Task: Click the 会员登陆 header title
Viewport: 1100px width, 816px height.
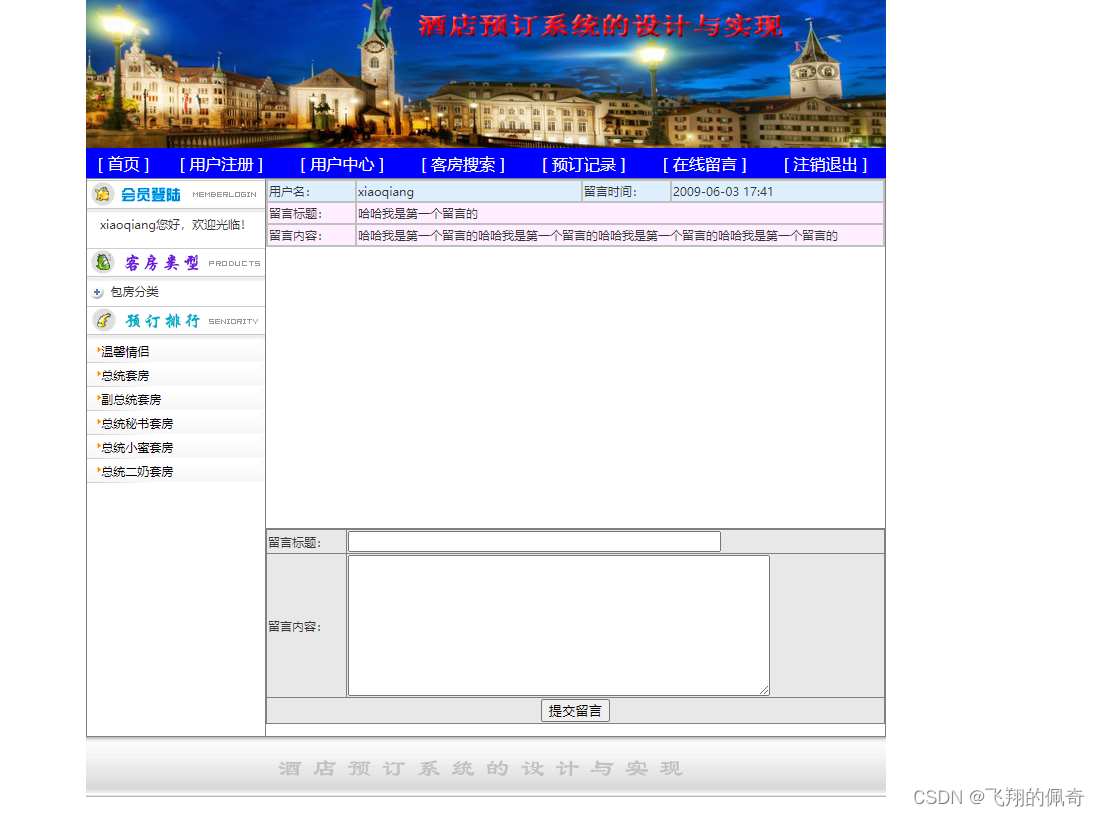Action: point(151,194)
